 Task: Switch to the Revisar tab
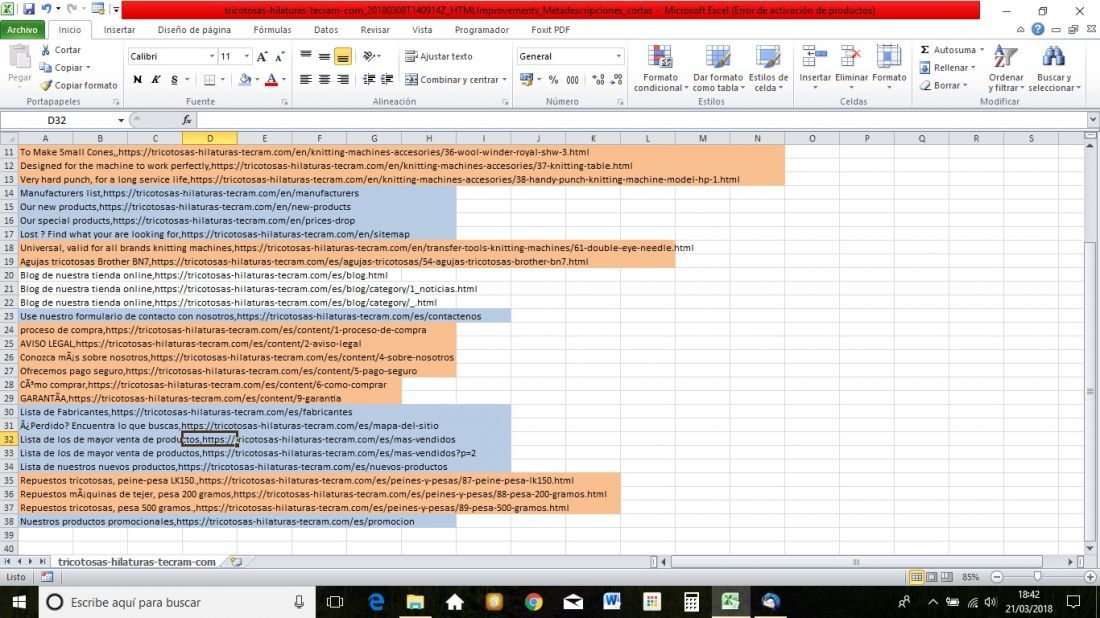point(375,29)
